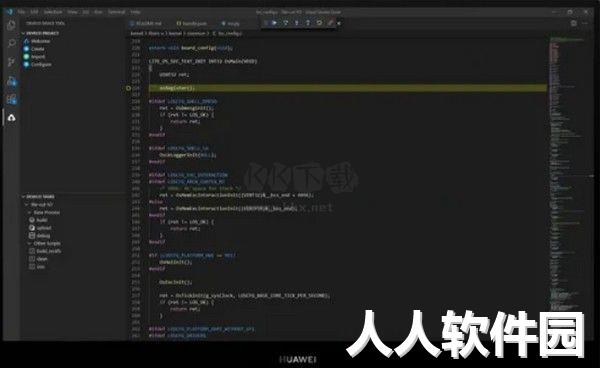Click the debug Step Over button
Image resolution: width=600 pixels, height=368 pixels.
click(x=285, y=23)
